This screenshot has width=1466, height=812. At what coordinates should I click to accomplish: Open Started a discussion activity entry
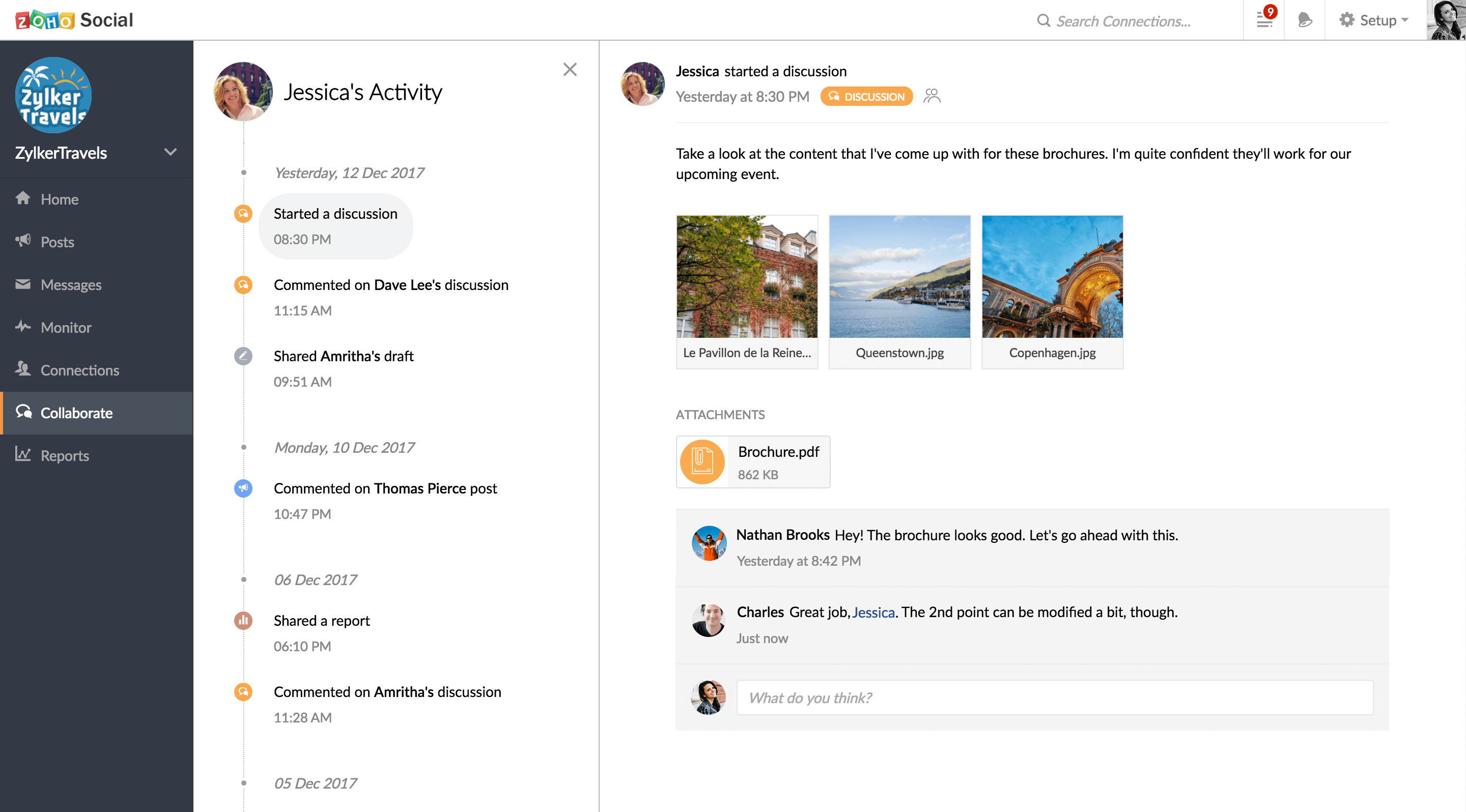point(336,226)
